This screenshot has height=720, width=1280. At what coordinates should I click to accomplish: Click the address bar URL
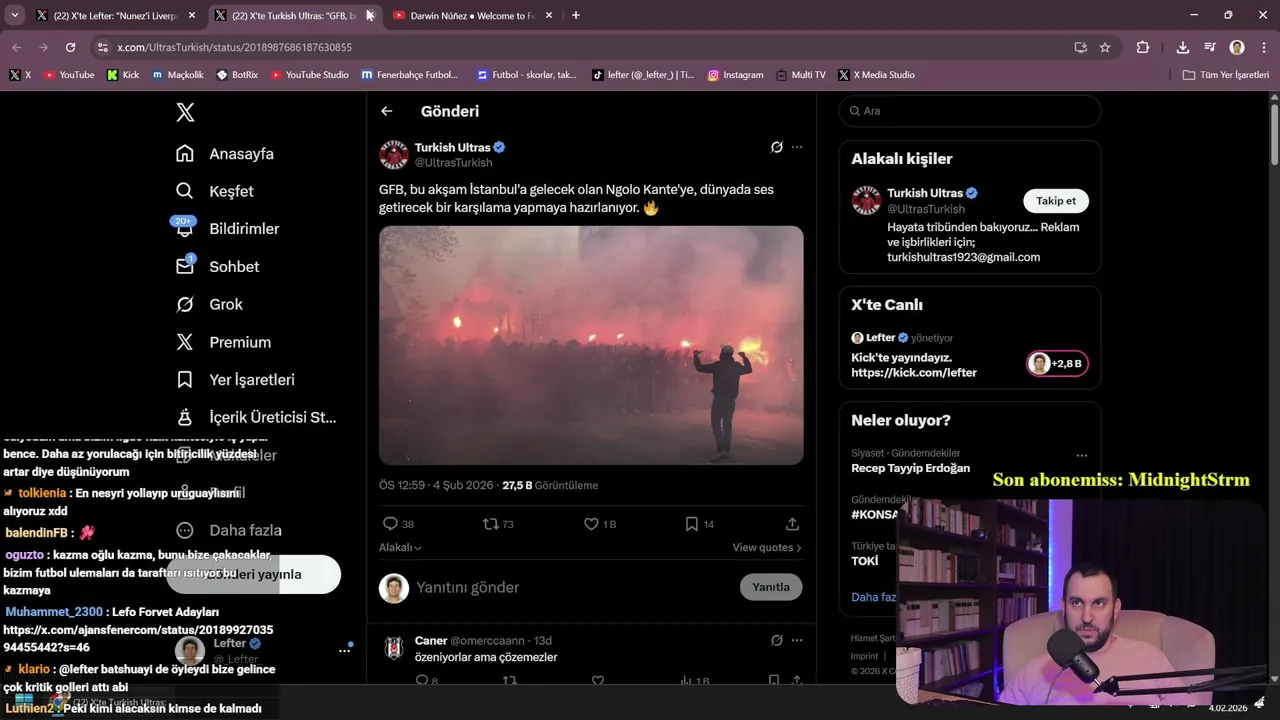pyautogui.click(x=234, y=47)
